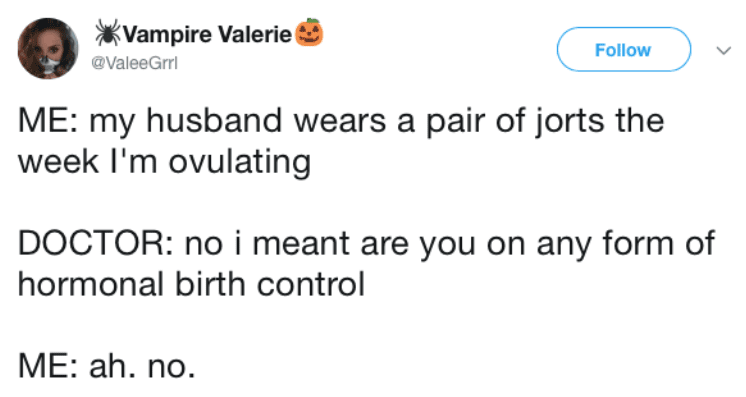
Task: Click the "hormonal birth control" text line
Action: tap(191, 284)
